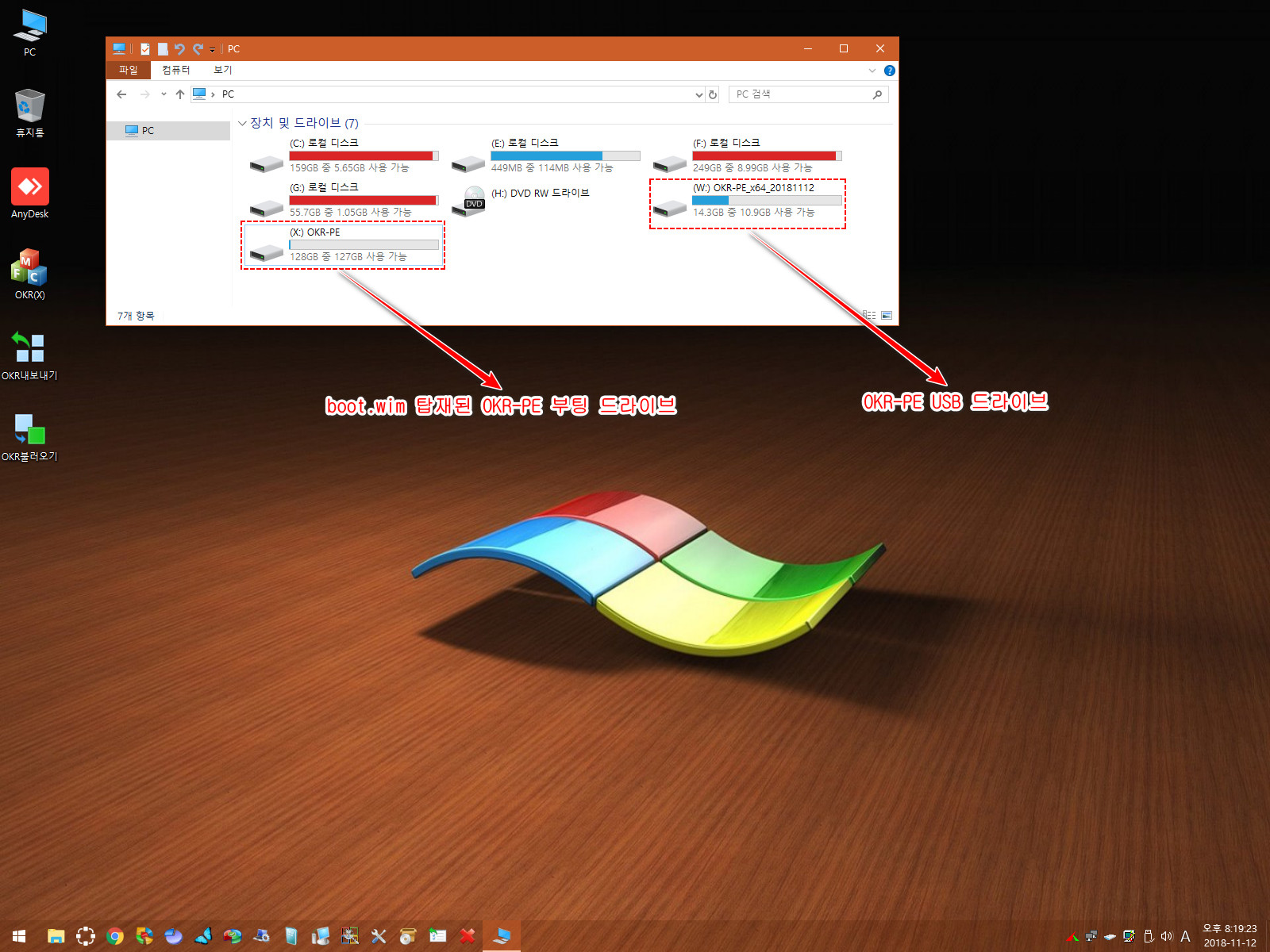Open the blue pie-chart partition tool in taskbar

coord(174,936)
